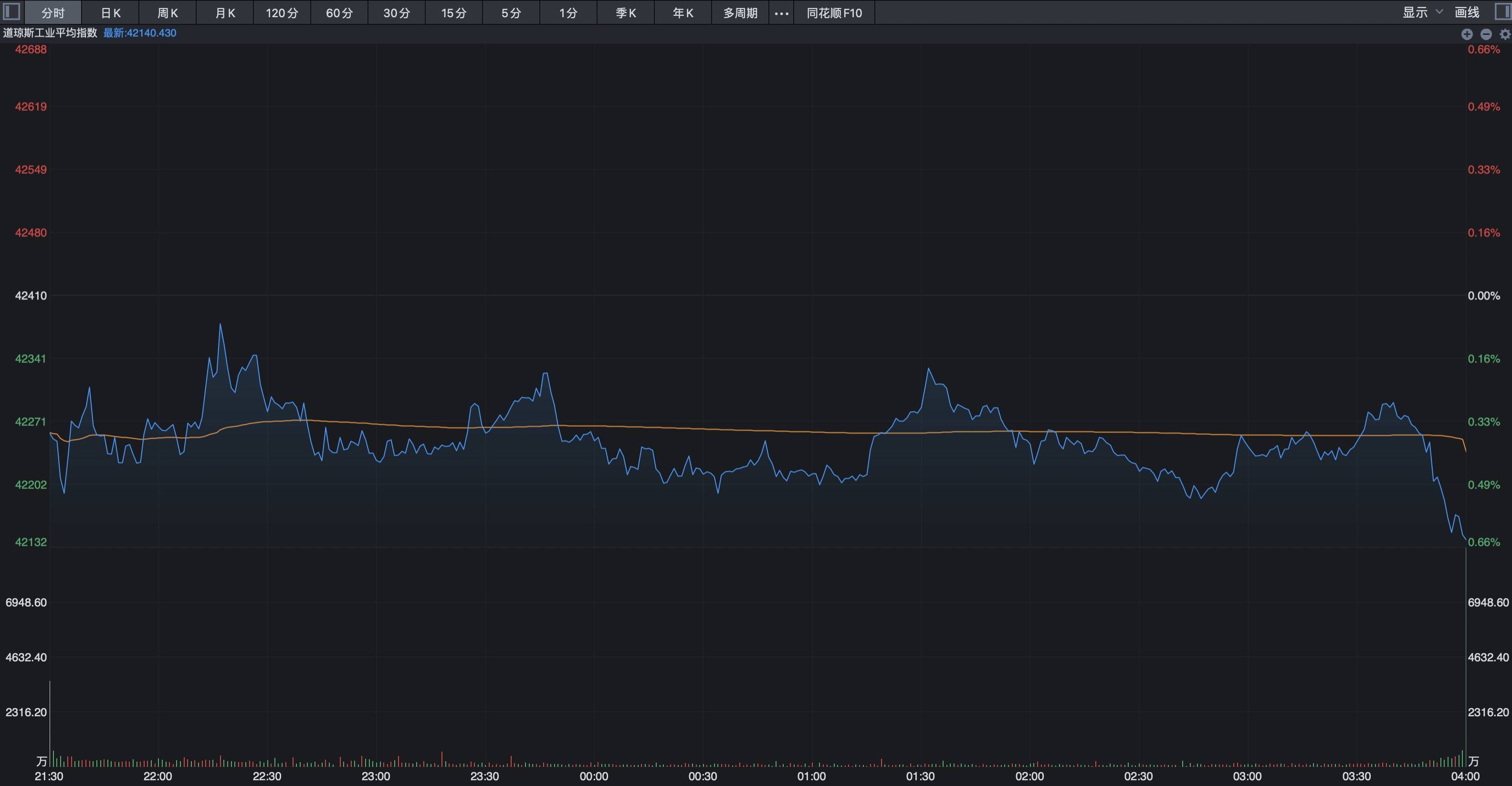
Task: Switch to 周K chart
Action: pos(167,13)
